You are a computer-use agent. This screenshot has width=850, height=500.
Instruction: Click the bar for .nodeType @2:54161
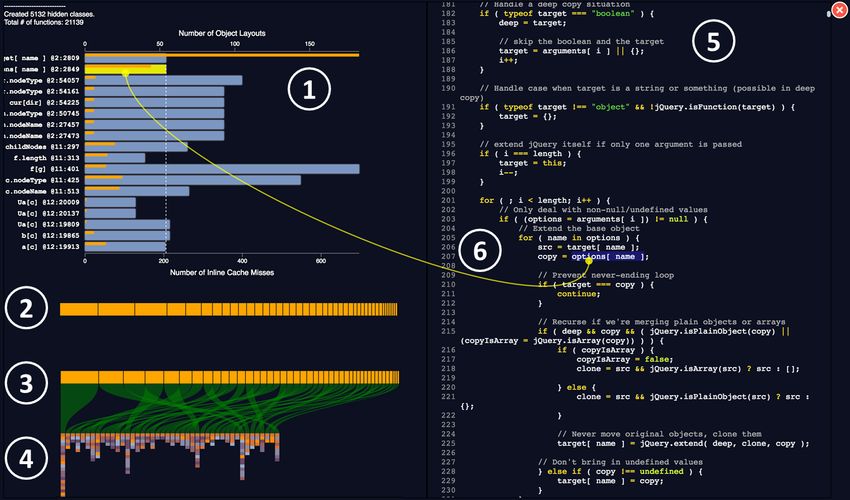click(x=154, y=92)
